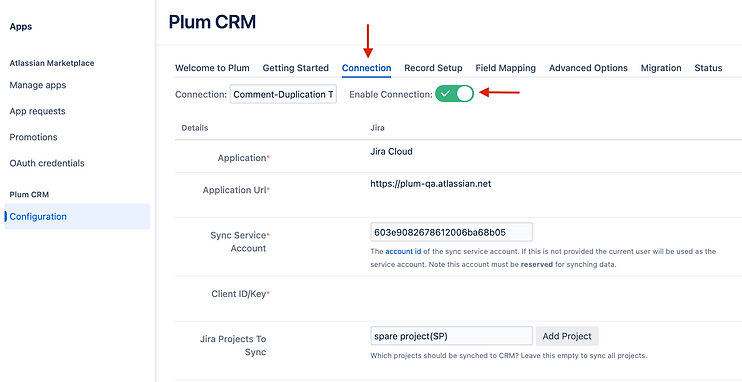Click the Plum CRM page heading

click(212, 22)
